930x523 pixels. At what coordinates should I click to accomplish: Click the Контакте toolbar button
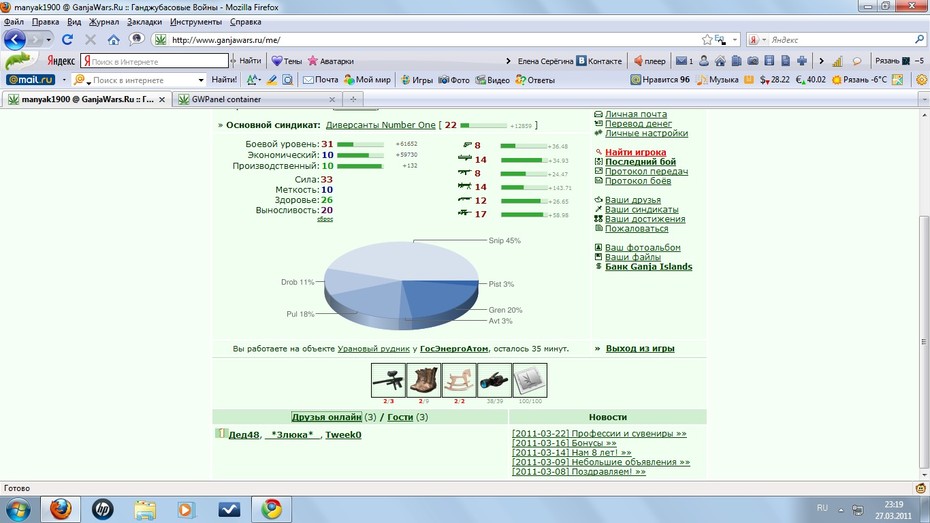(x=600, y=61)
